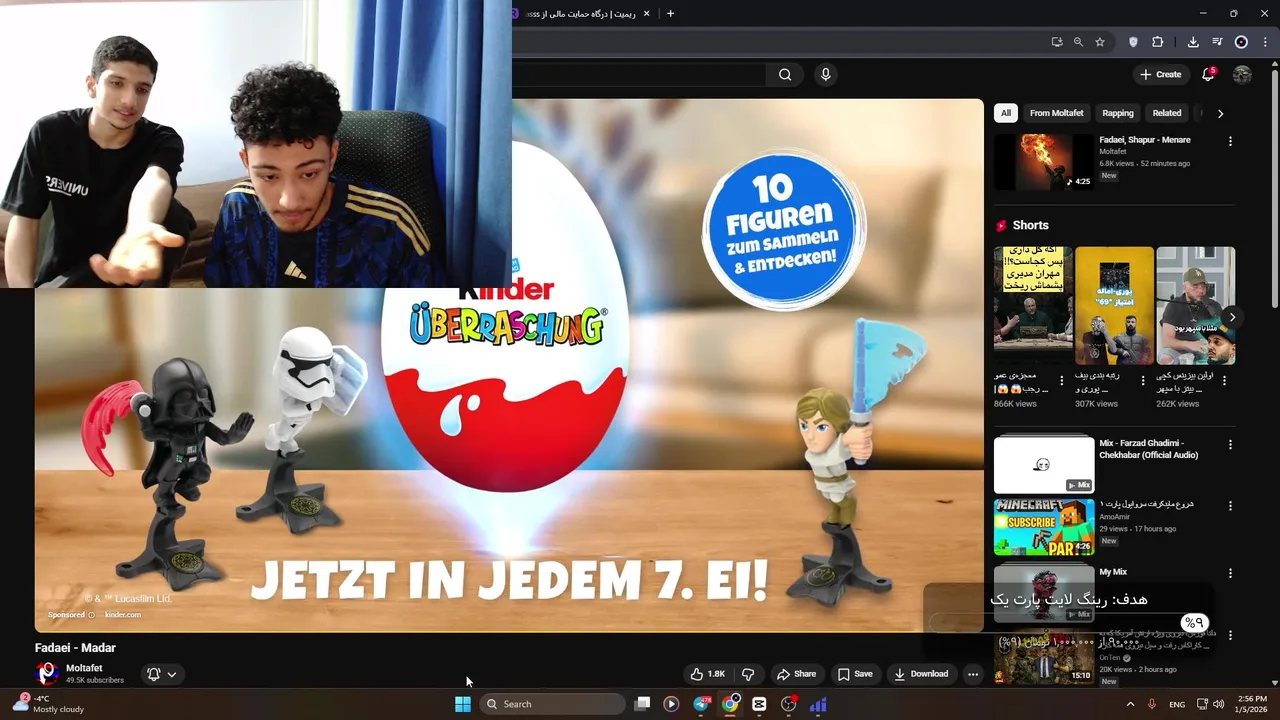Viewport: 1280px width, 720px height.
Task: Open options for My Mix
Action: [x=1230, y=573]
